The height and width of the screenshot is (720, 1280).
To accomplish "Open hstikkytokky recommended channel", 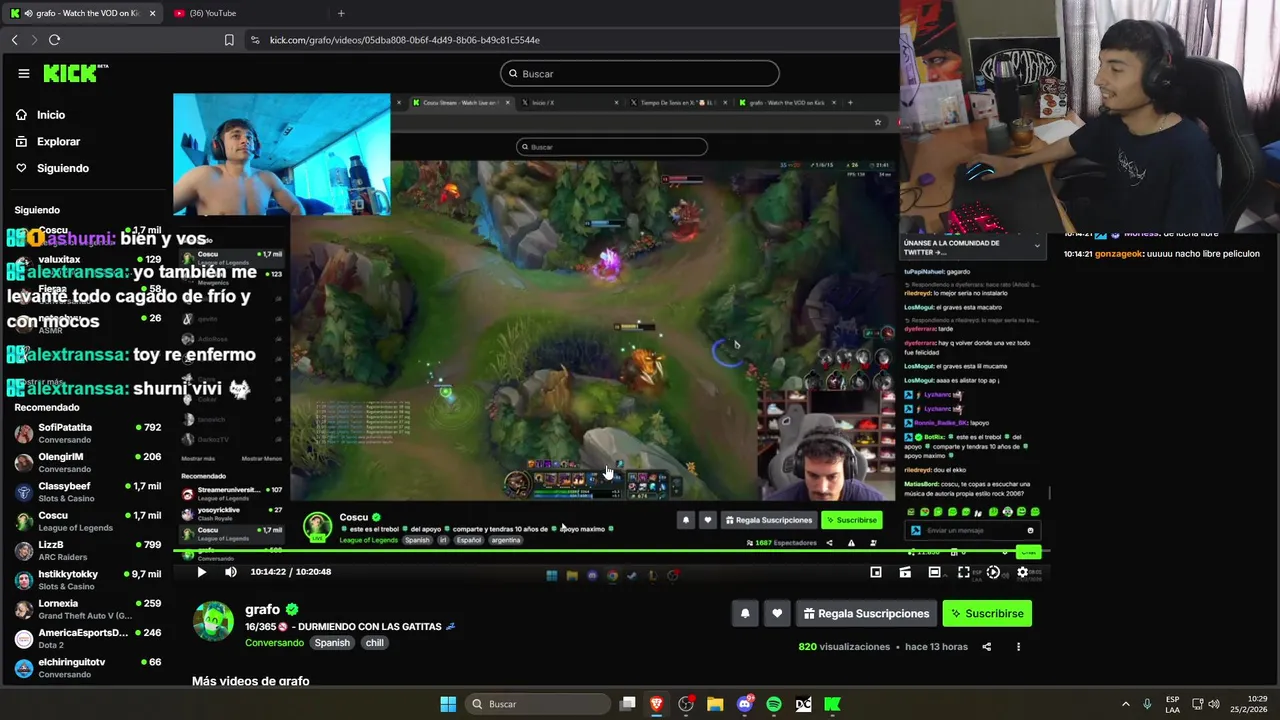I will tap(88, 580).
